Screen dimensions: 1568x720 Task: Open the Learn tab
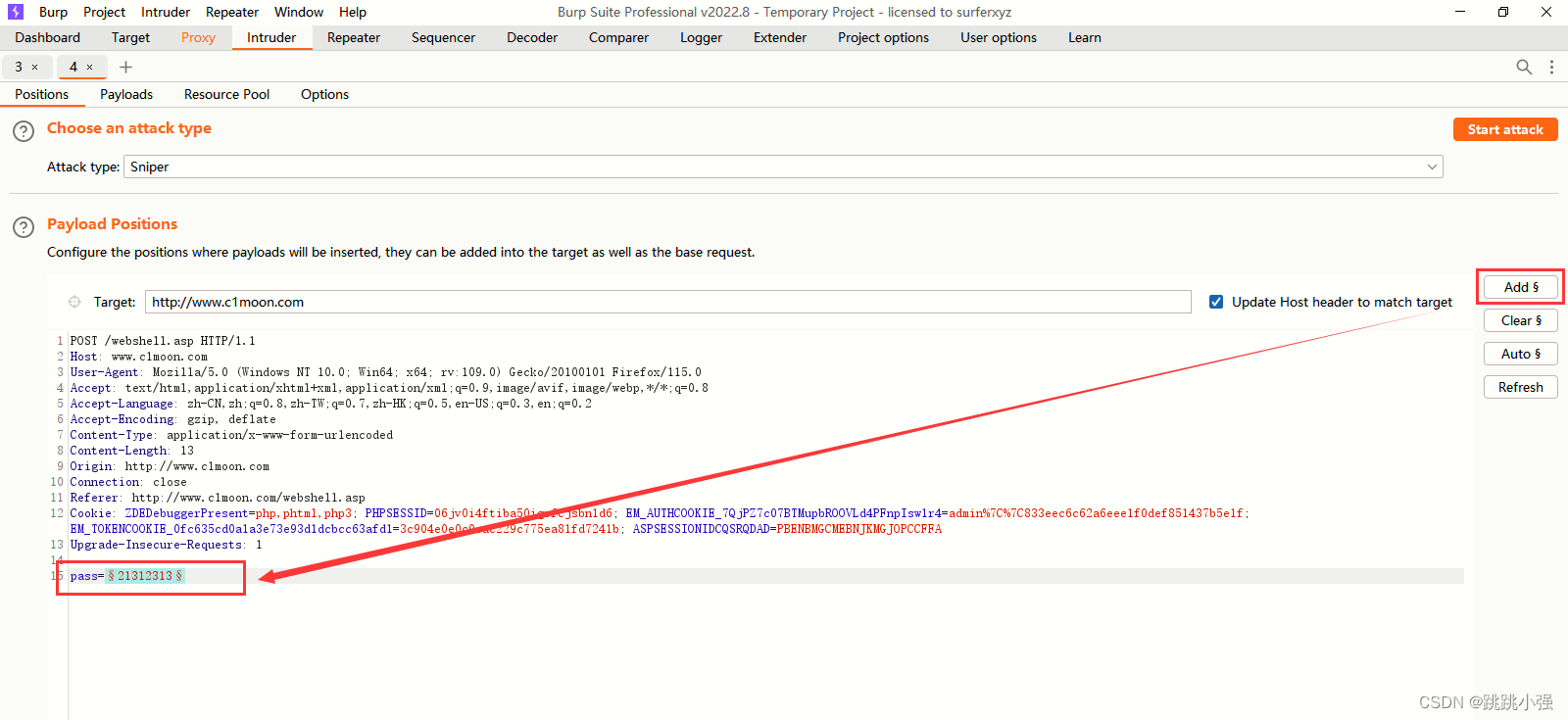pyautogui.click(x=1085, y=37)
